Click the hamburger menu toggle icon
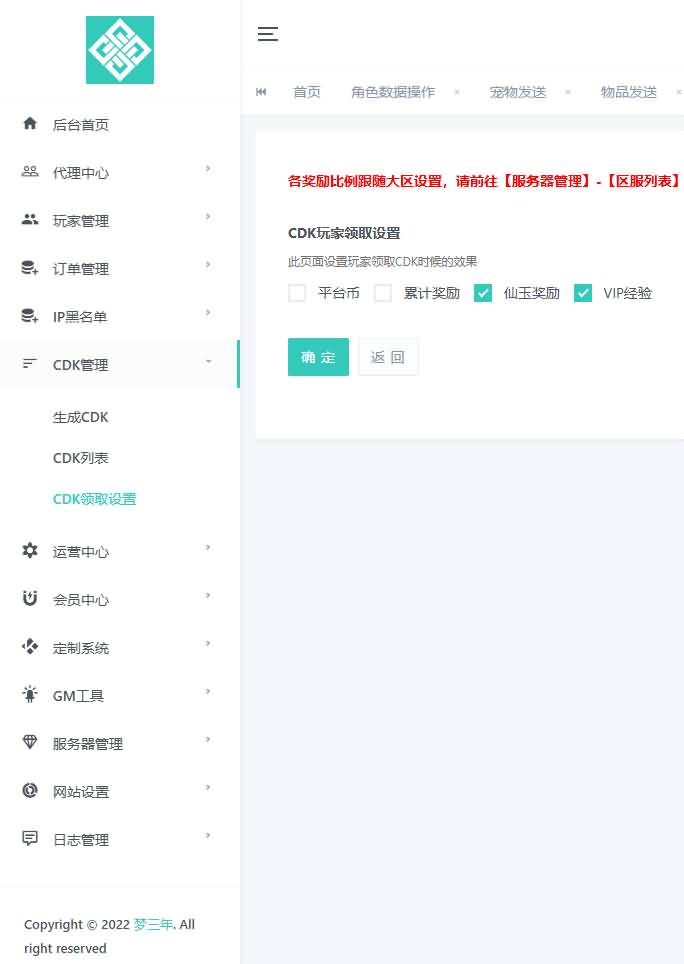Image resolution: width=684 pixels, height=964 pixels. pyautogui.click(x=268, y=34)
